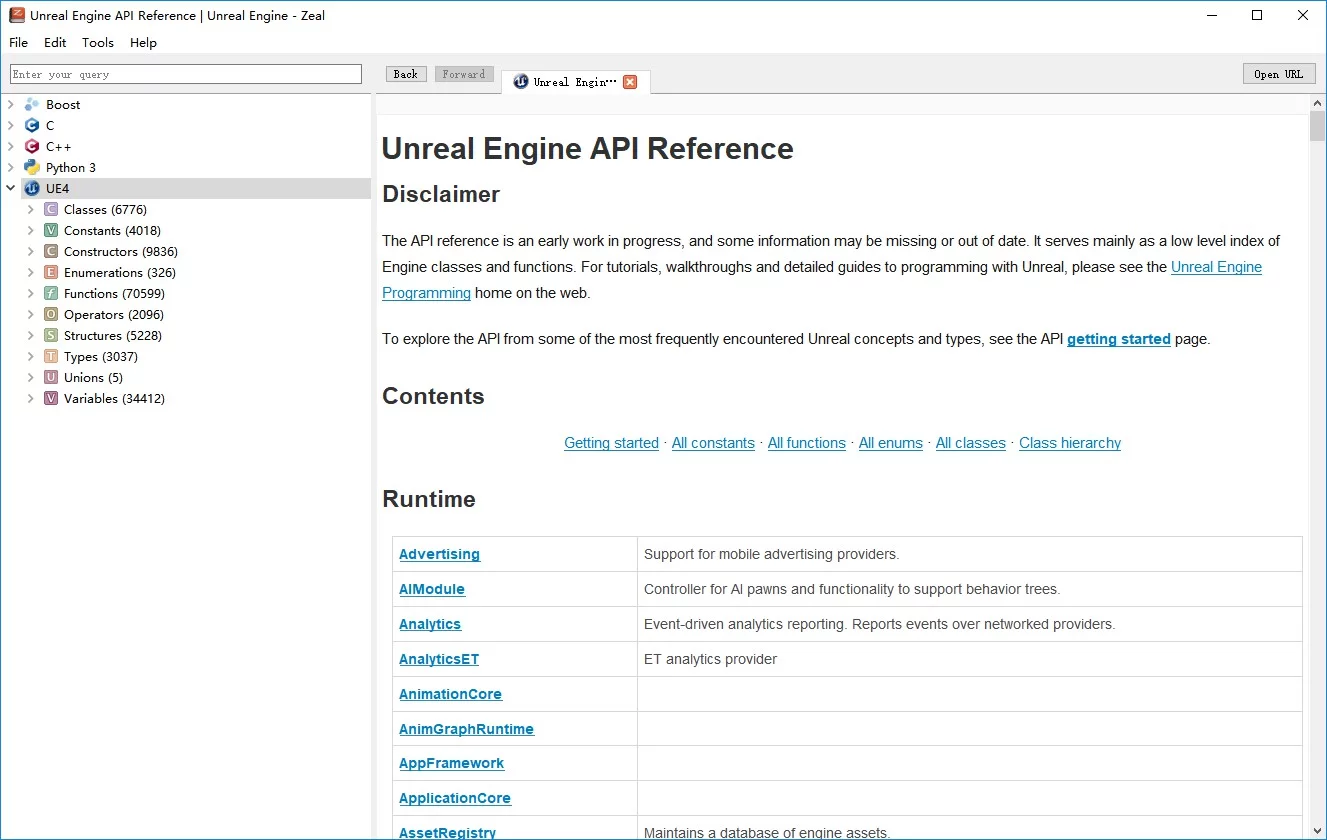Click the Variables icon in the tree
1327x840 pixels.
click(x=50, y=398)
